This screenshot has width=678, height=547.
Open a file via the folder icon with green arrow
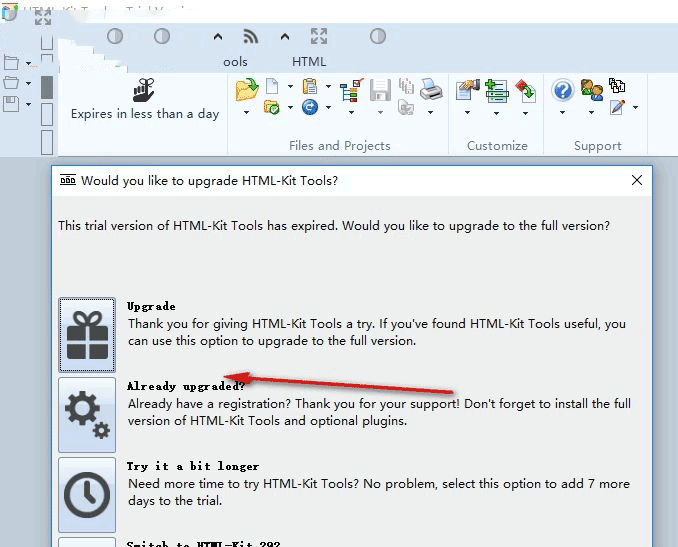click(247, 90)
